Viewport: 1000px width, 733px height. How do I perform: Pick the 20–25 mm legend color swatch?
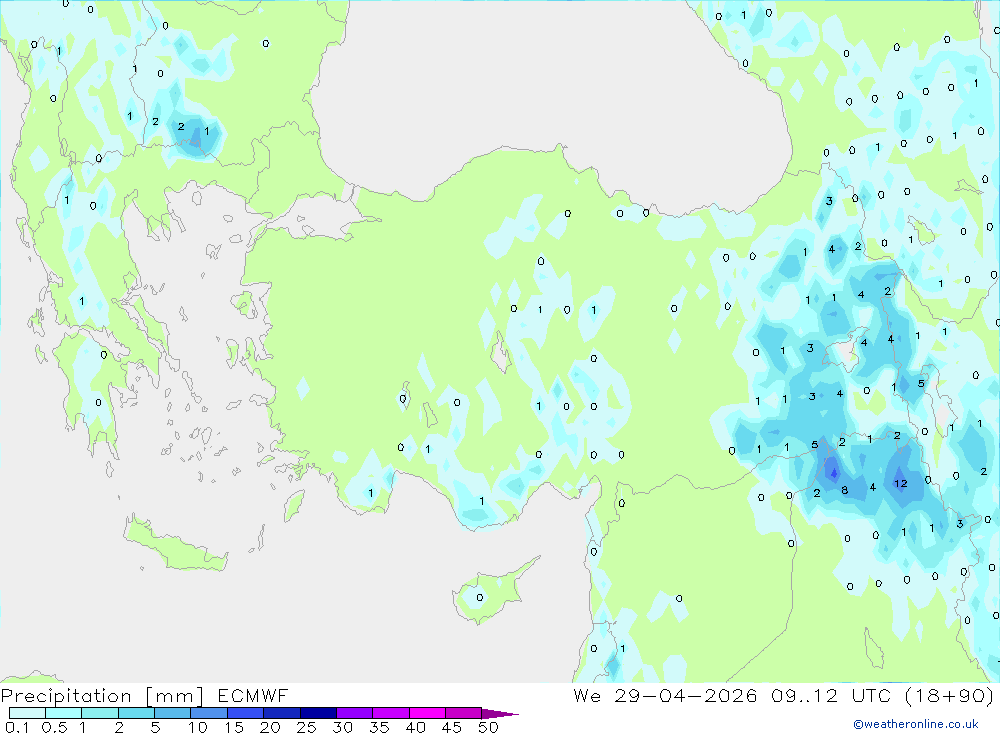282,713
